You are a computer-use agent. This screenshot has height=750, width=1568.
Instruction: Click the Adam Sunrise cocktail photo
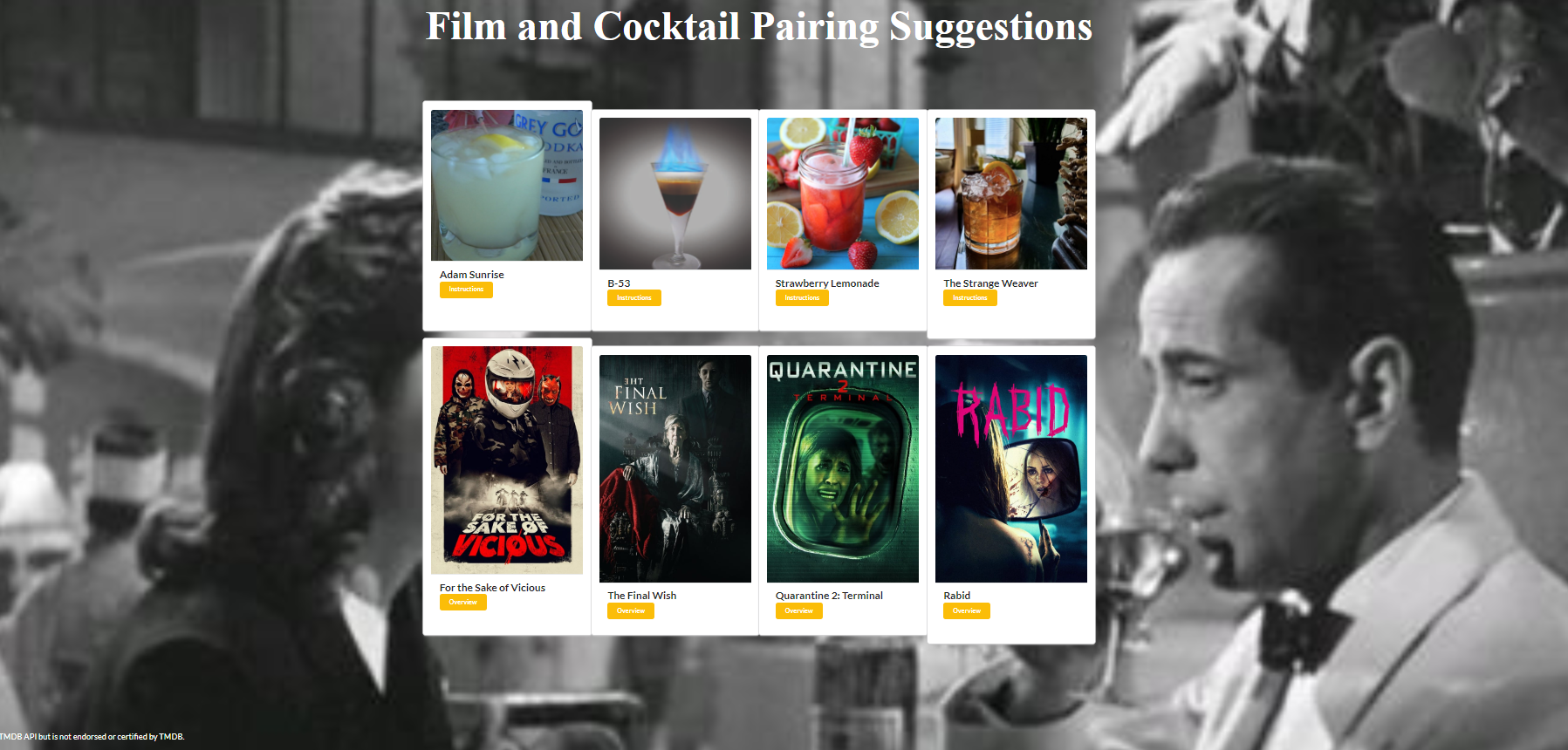point(507,185)
